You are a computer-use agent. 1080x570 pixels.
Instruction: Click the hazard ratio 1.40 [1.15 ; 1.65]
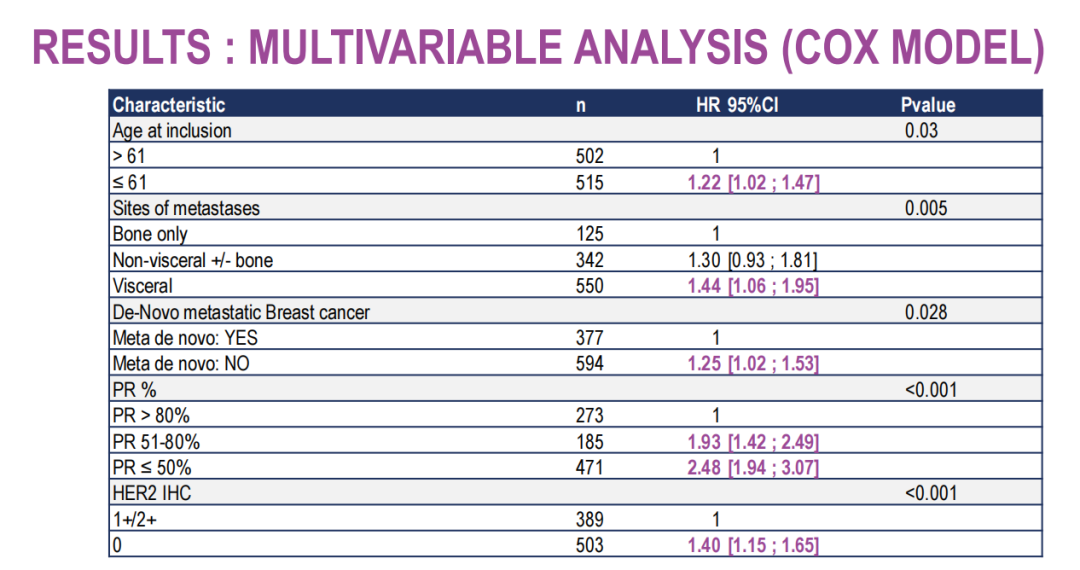tap(753, 545)
